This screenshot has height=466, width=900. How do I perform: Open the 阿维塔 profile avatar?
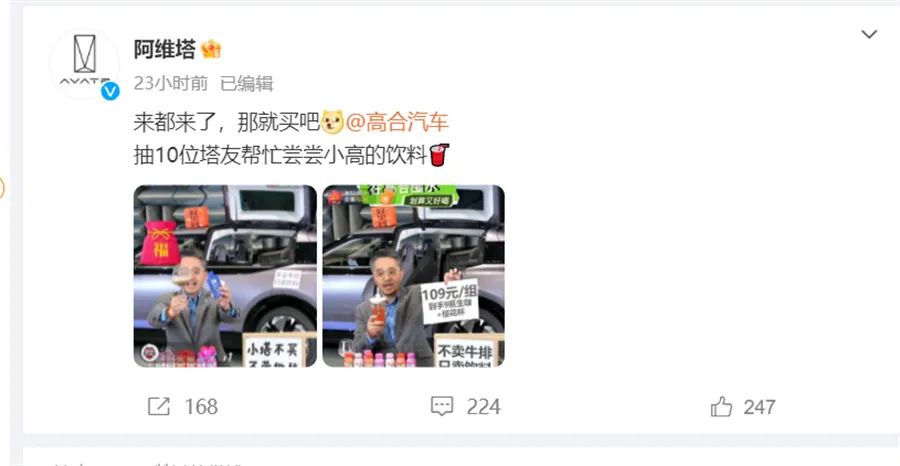[84, 63]
